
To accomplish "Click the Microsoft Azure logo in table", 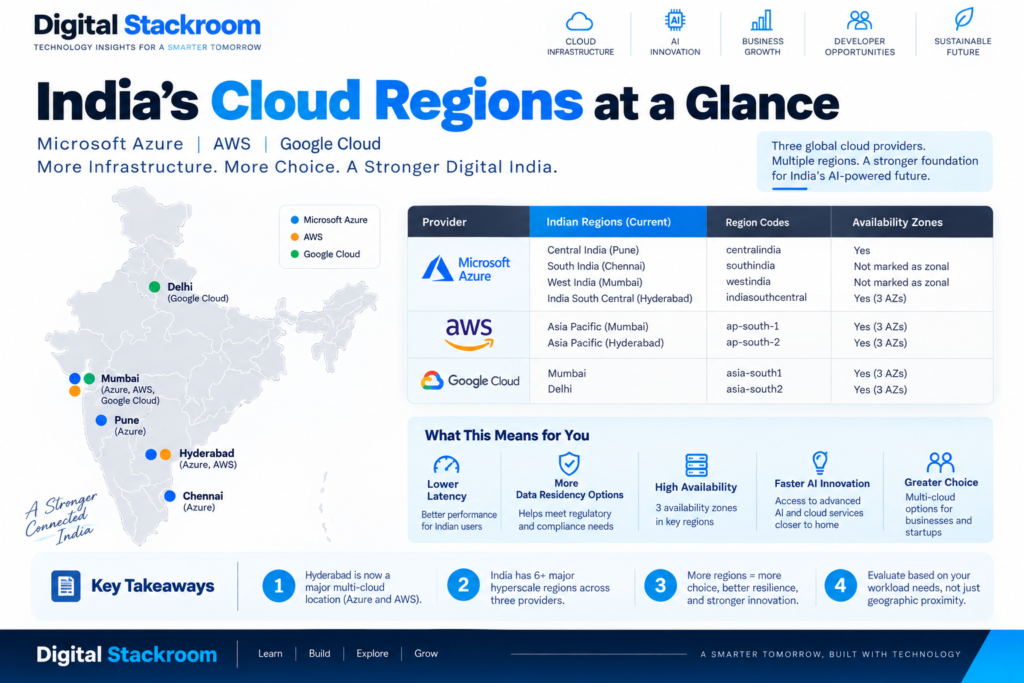I will tap(466, 268).
